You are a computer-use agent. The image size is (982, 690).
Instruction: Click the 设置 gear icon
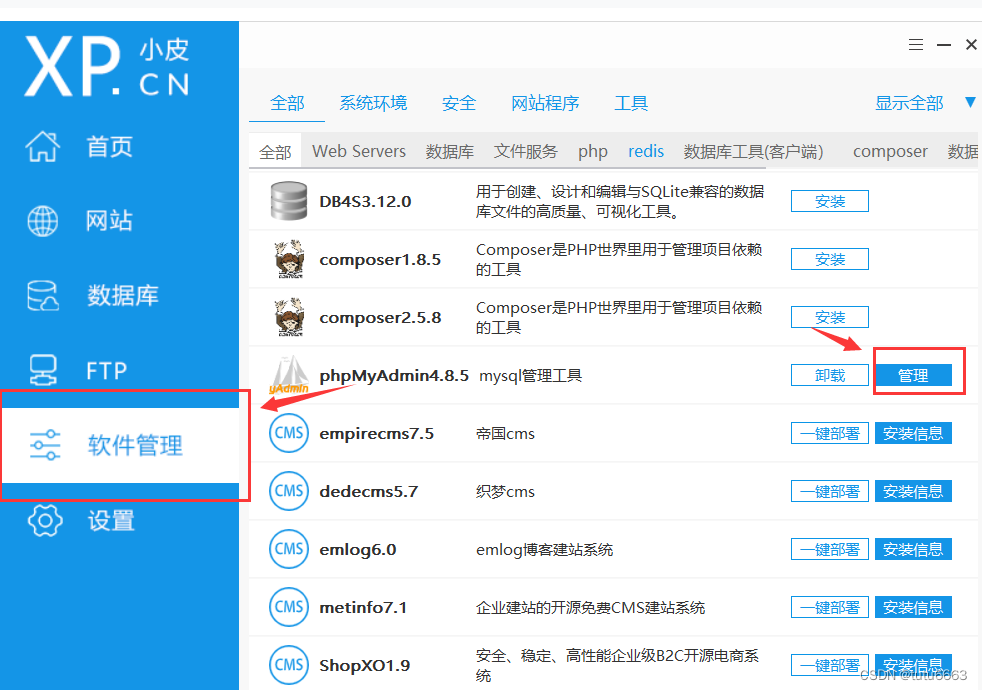(x=45, y=520)
